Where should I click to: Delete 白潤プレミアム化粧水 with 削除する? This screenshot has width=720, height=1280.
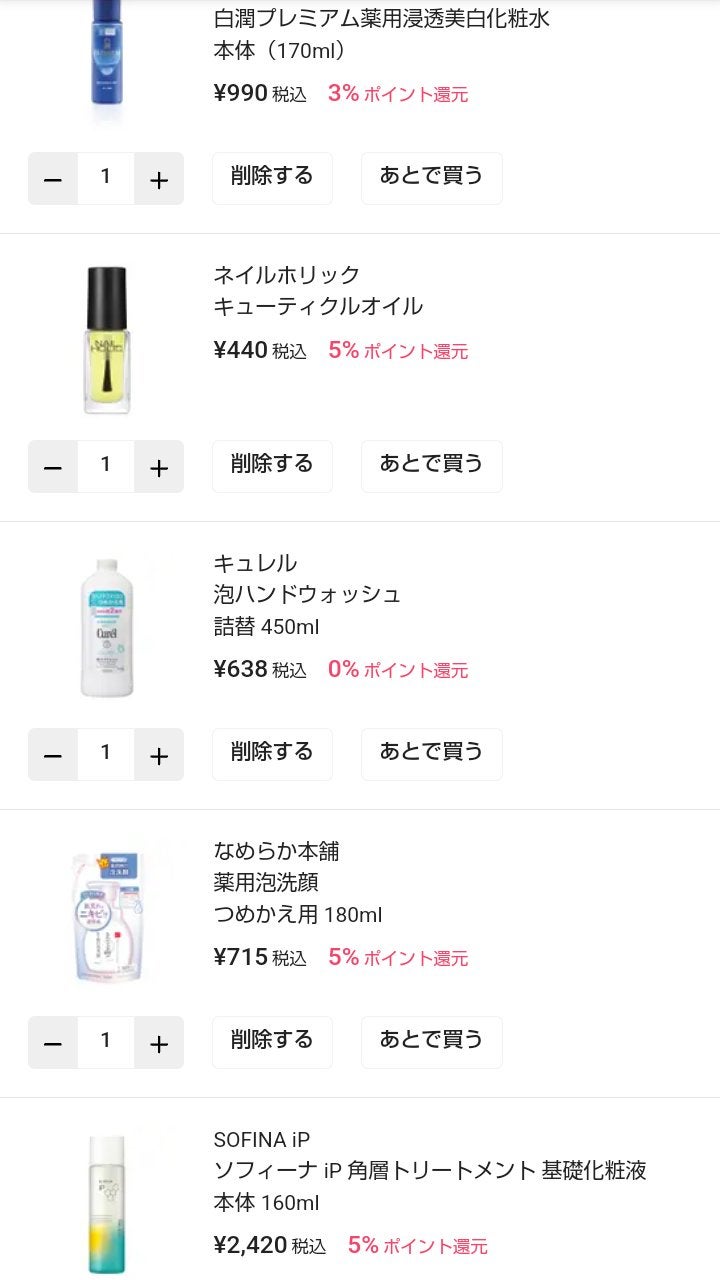tap(272, 178)
